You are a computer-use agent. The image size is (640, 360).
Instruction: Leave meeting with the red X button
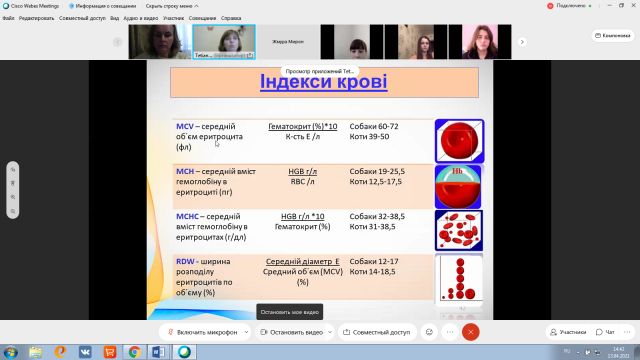[471, 332]
